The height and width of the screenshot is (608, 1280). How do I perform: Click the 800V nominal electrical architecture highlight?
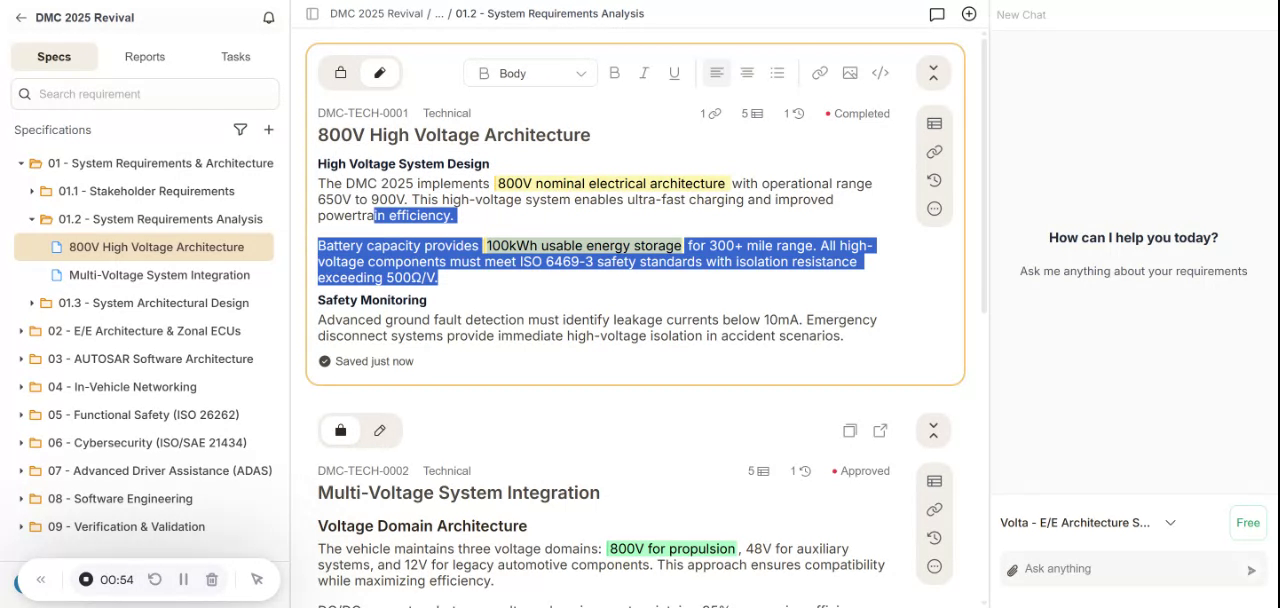click(x=611, y=184)
